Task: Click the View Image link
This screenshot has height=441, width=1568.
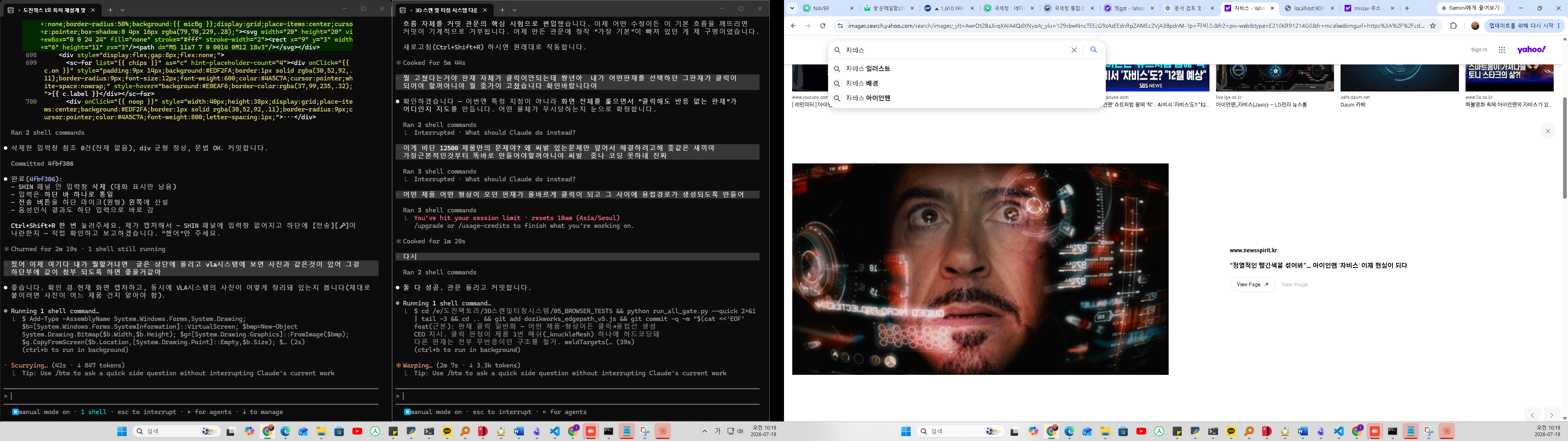Action: [x=1294, y=285]
